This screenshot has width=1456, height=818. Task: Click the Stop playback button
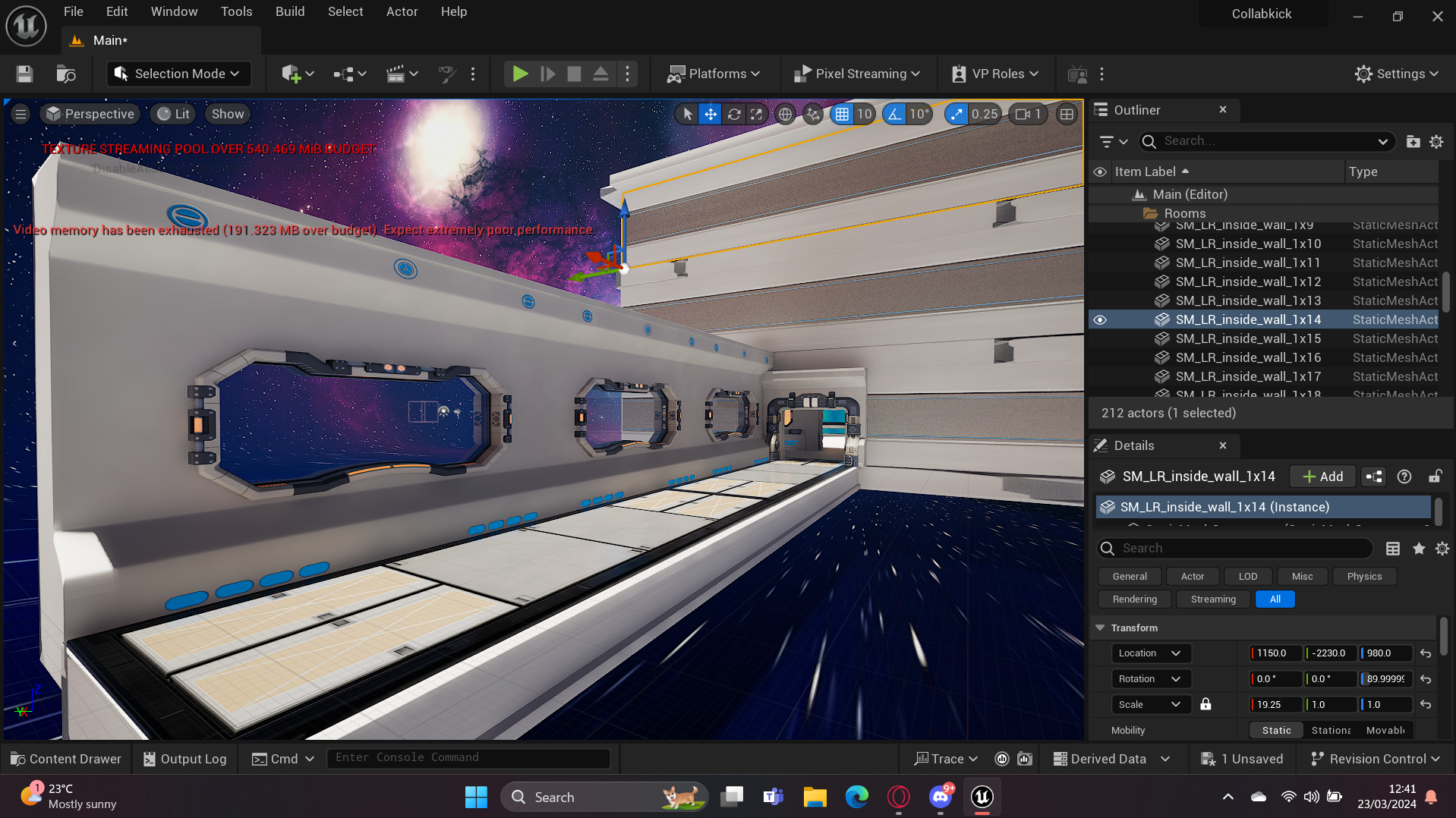tap(574, 74)
